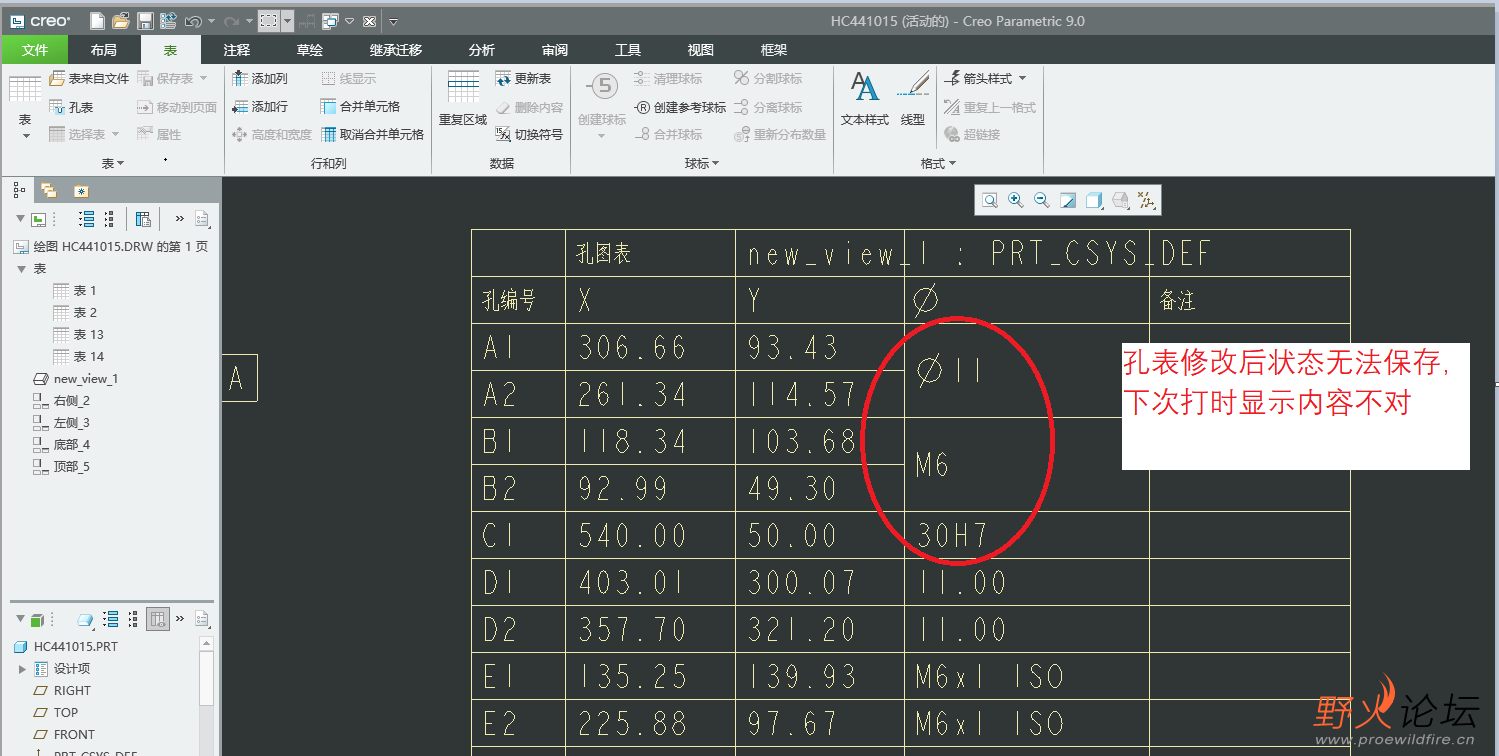The height and width of the screenshot is (756, 1499).
Task: Switch to the 框架 ribbon tab
Action: click(774, 50)
